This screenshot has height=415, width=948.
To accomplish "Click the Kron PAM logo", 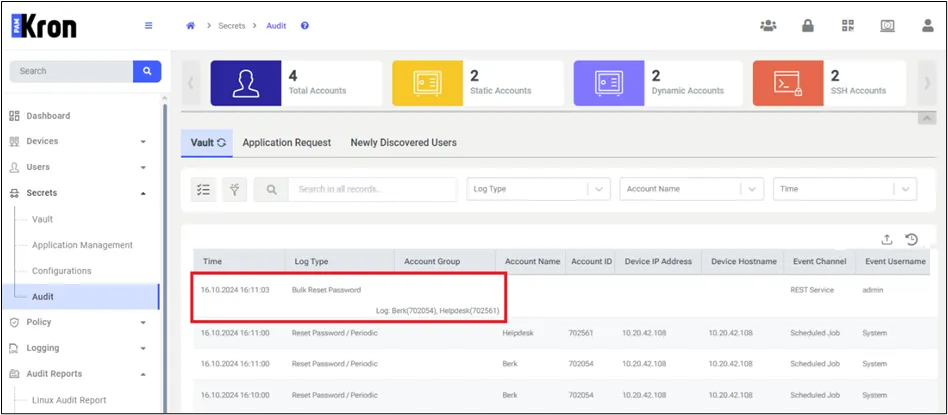I will pyautogui.click(x=44, y=27).
